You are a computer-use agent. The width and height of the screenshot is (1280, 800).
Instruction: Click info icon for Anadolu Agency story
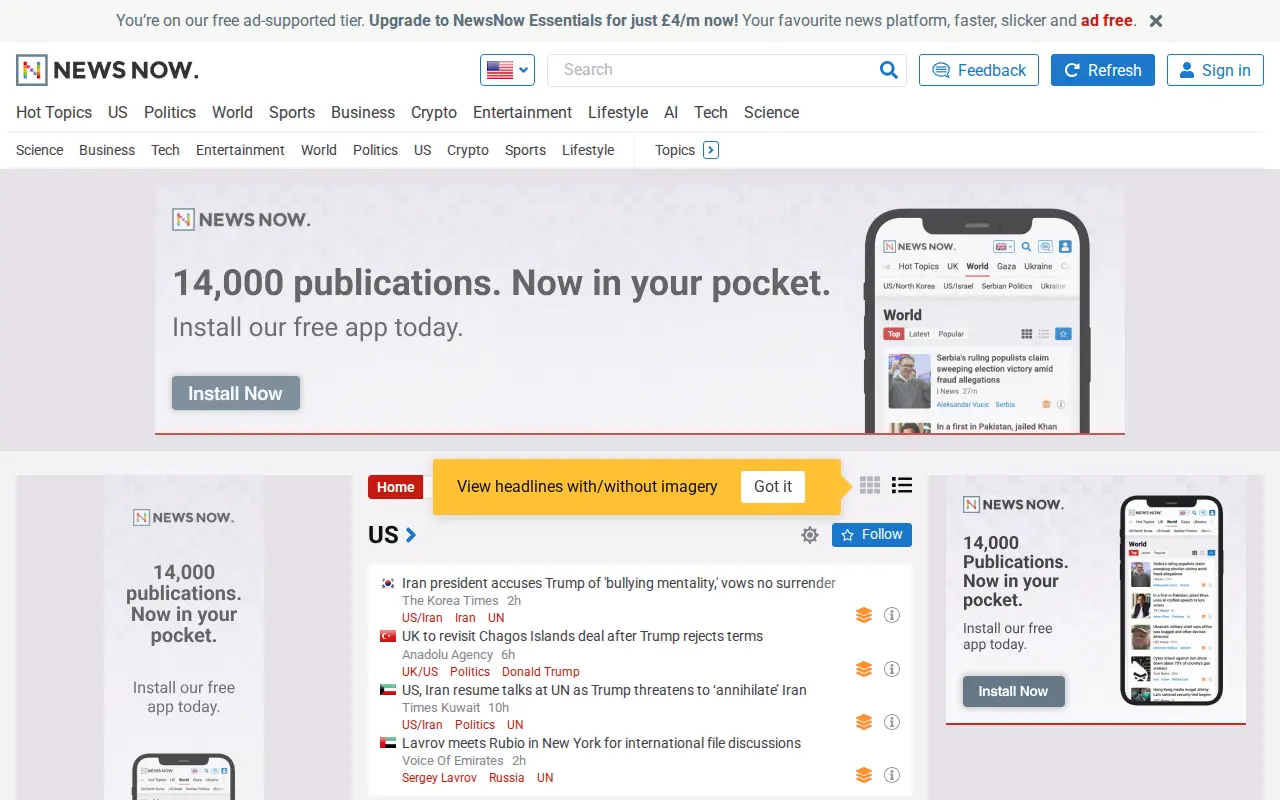pyautogui.click(x=892, y=669)
